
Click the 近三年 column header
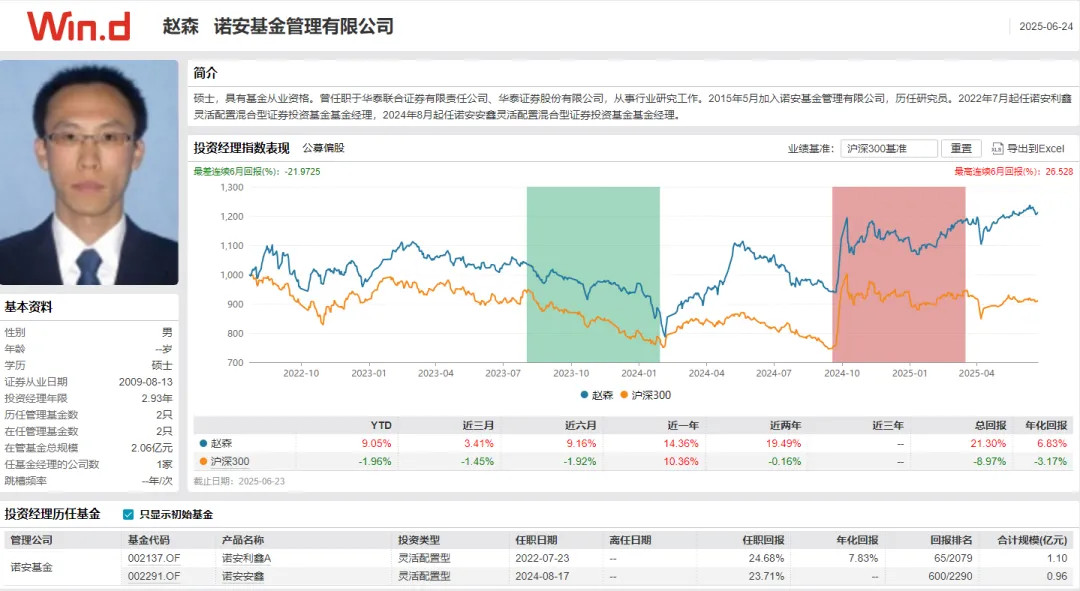[888, 425]
